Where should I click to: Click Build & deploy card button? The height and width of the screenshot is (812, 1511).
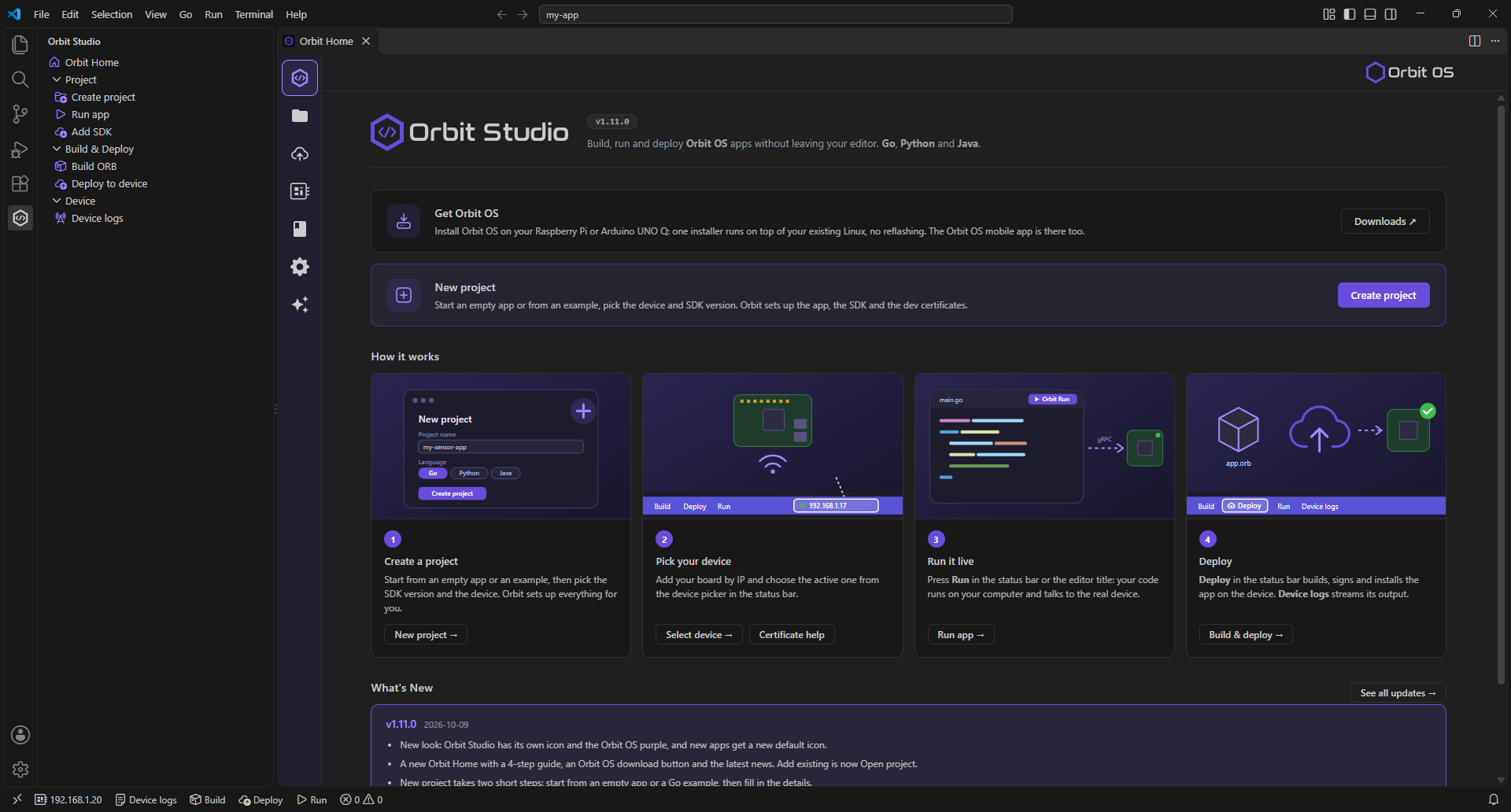(x=1246, y=635)
